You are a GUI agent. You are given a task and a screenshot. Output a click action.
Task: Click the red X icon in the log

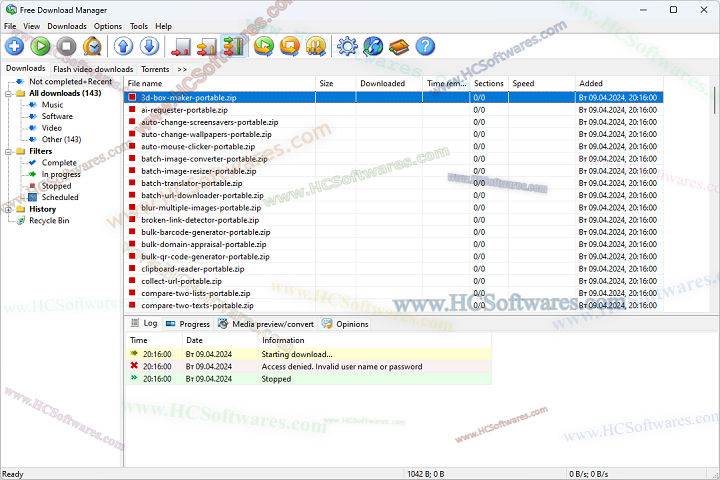pos(134,366)
